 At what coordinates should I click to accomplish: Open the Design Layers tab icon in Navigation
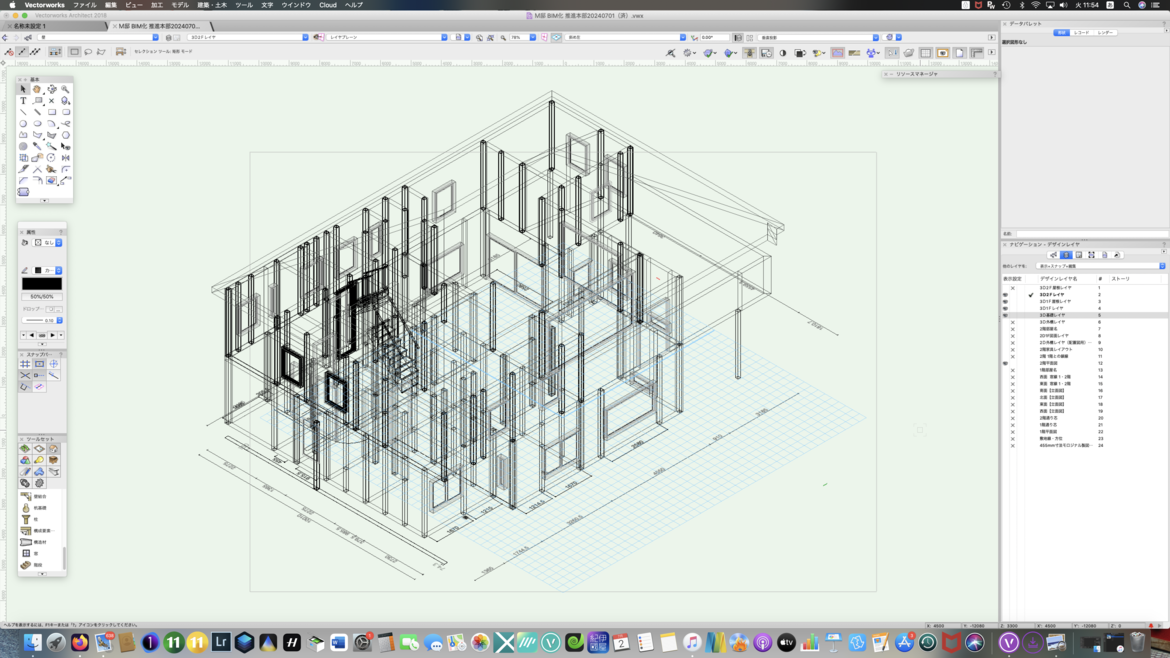click(x=1066, y=255)
